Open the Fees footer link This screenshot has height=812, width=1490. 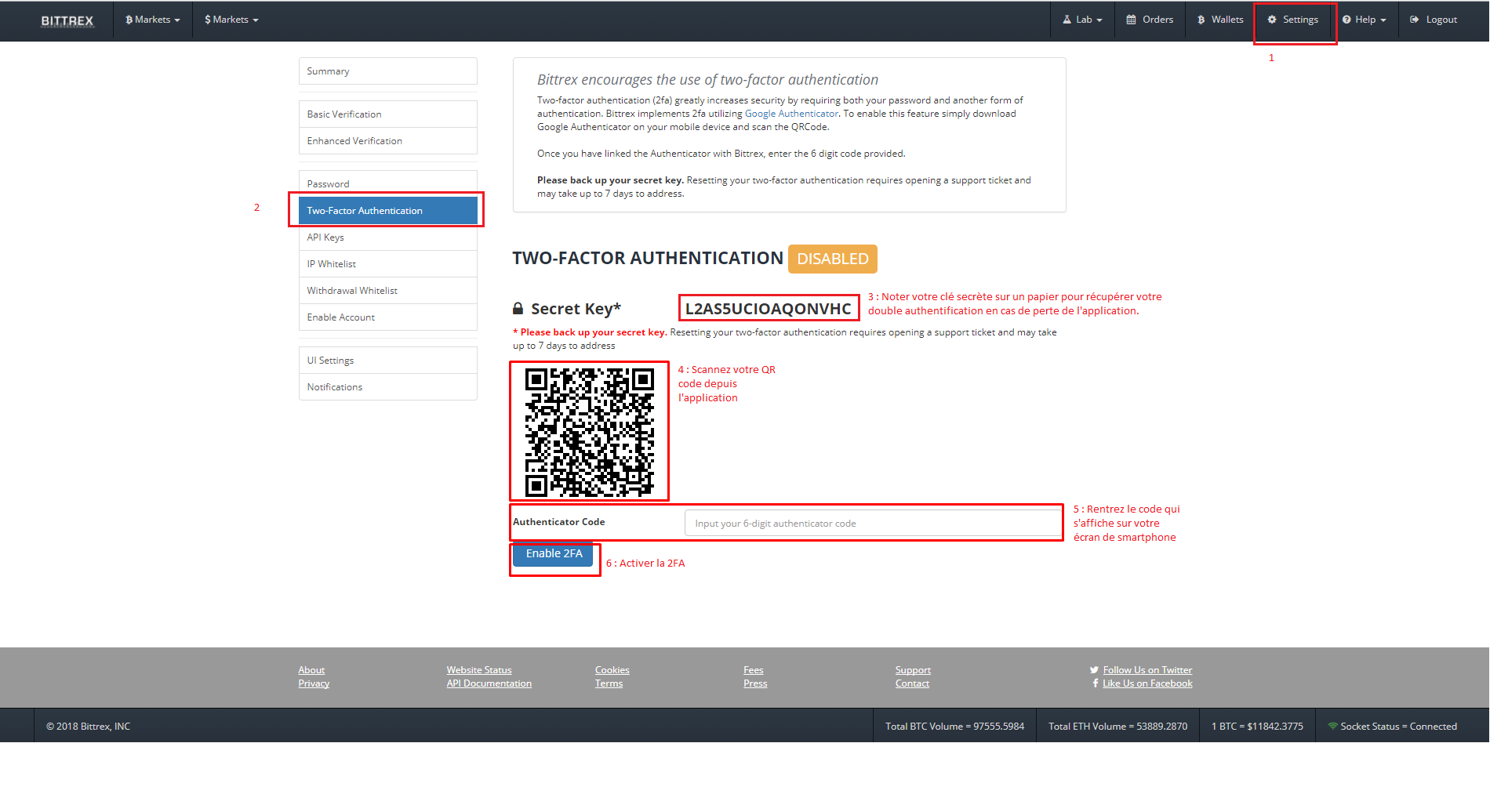coord(754,670)
